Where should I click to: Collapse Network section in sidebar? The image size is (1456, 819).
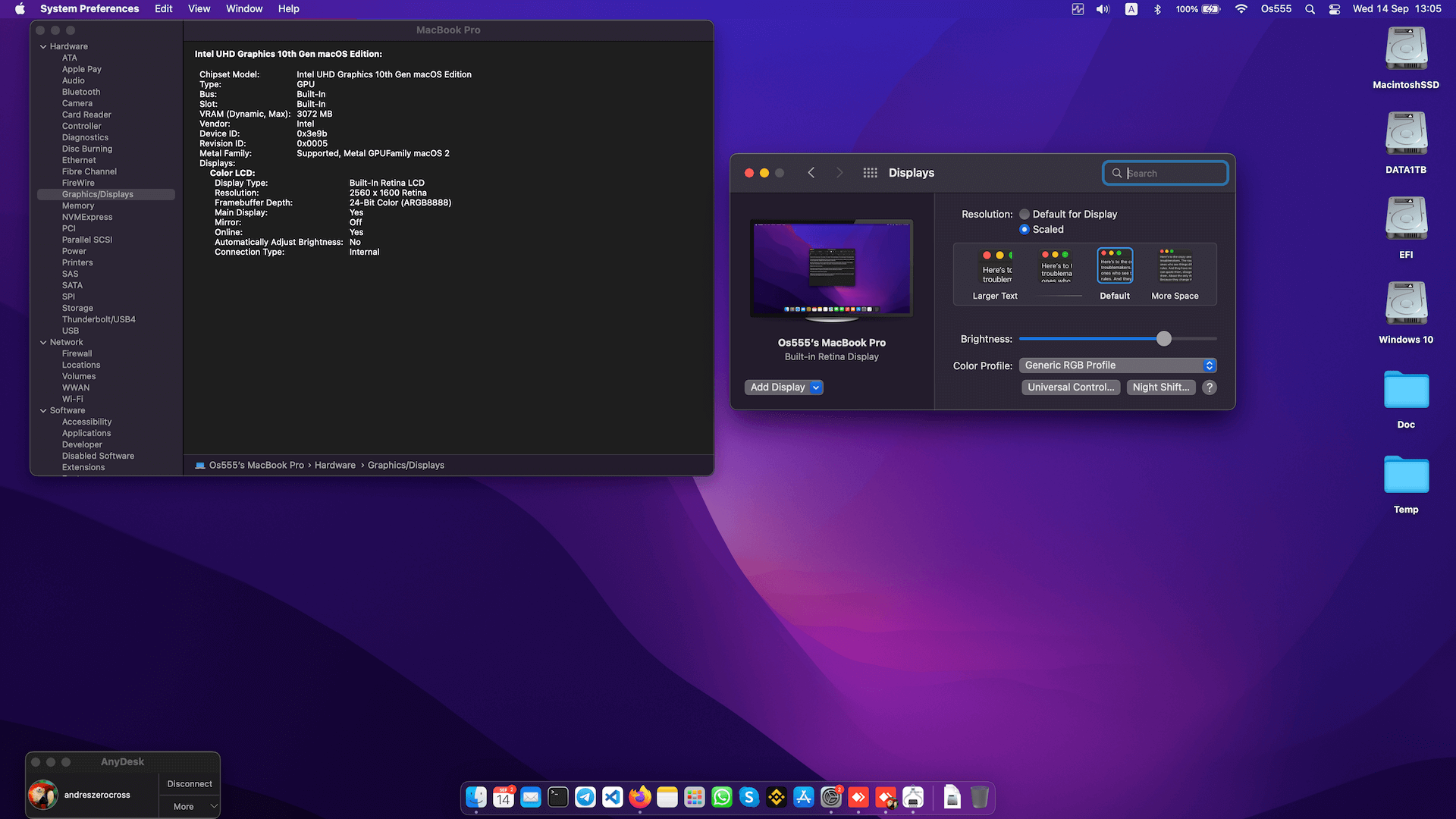point(43,343)
